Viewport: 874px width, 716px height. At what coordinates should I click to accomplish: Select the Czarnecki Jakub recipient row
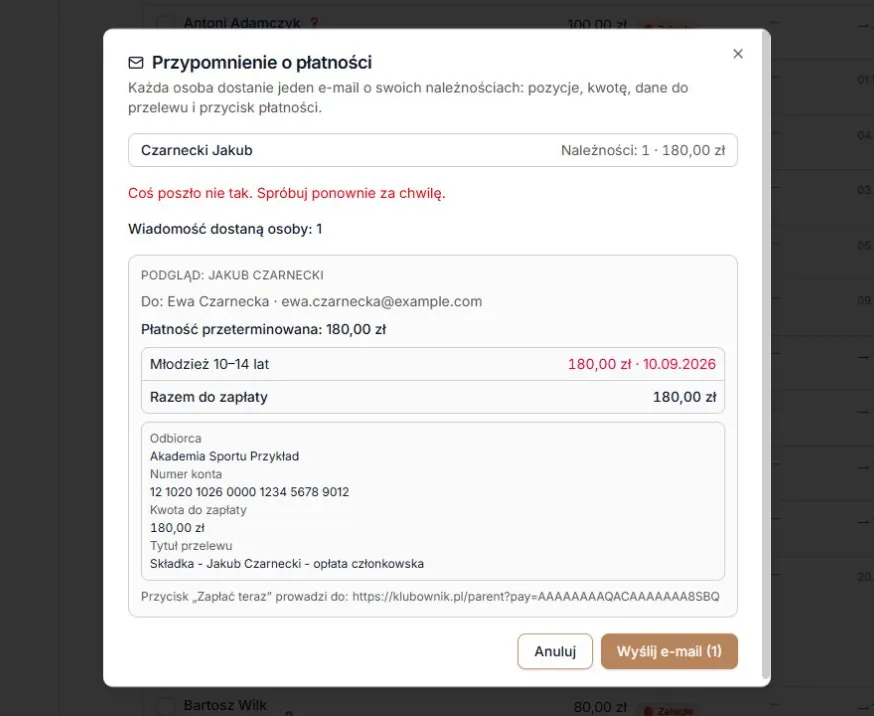[433, 150]
